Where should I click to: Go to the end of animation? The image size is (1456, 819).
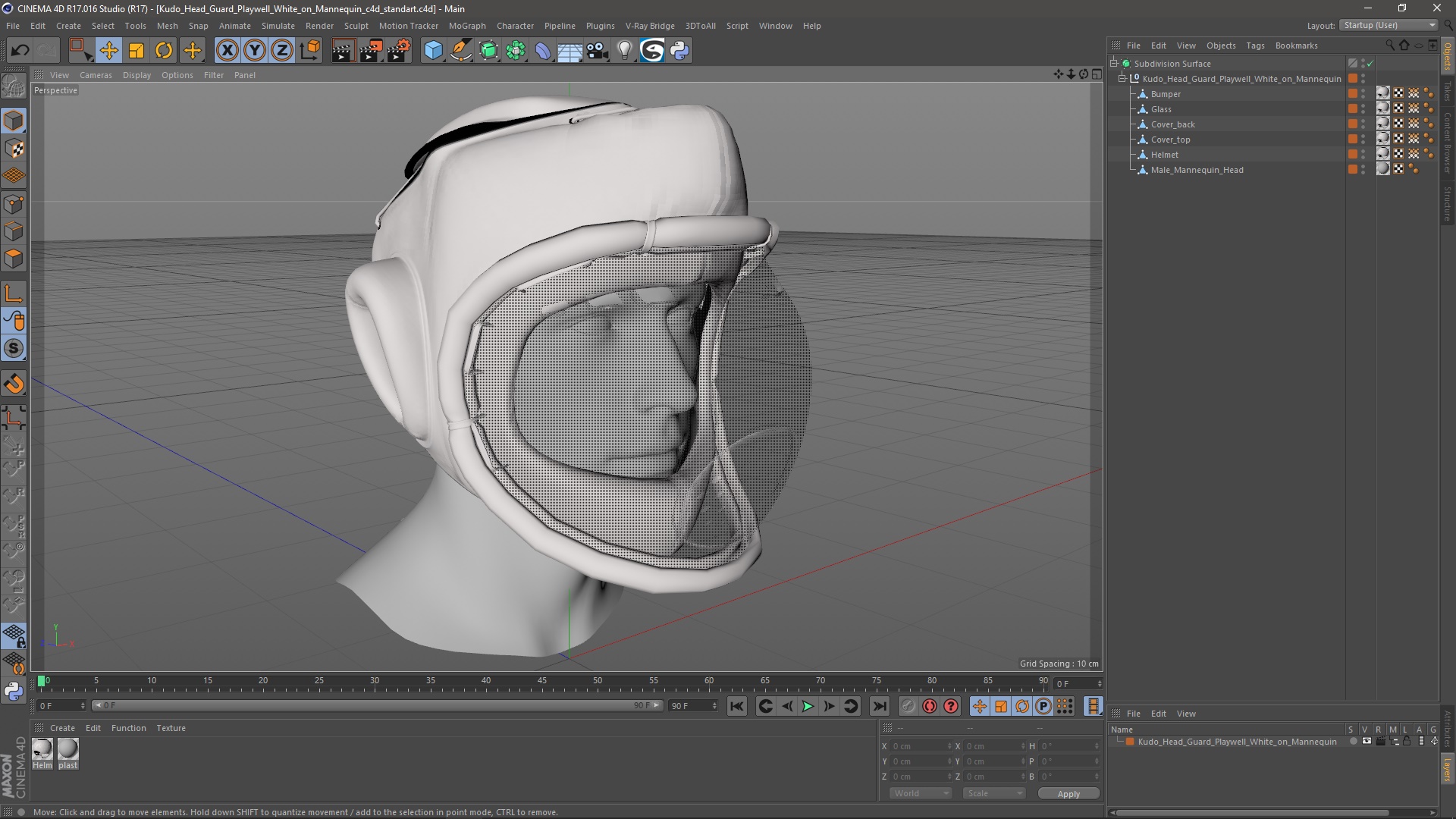879,706
